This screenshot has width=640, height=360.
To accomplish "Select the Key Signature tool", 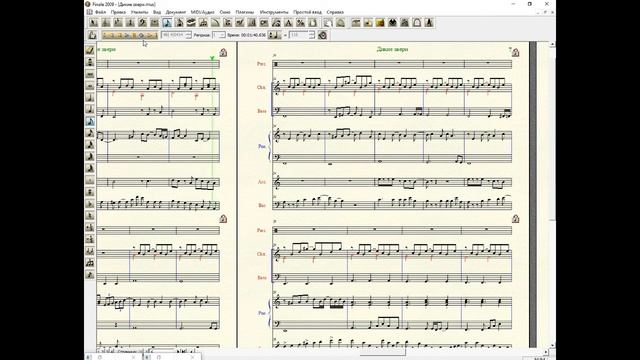I will (118, 23).
